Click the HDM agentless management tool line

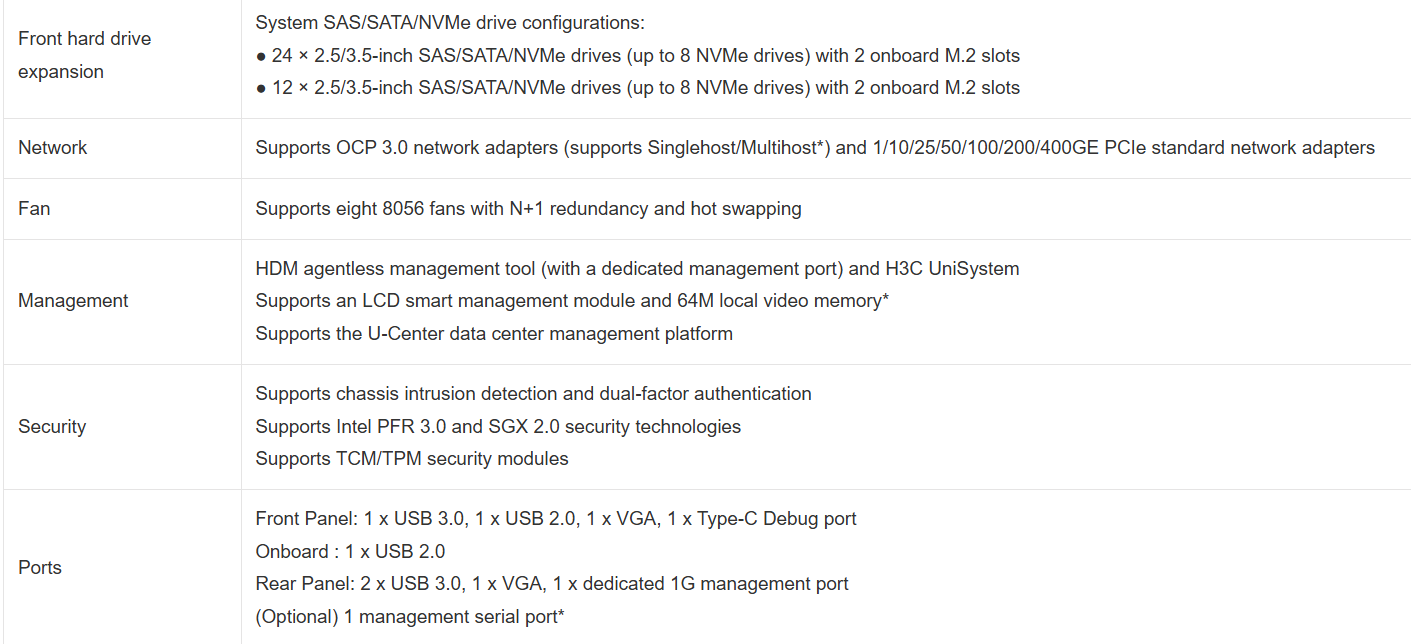(x=637, y=269)
